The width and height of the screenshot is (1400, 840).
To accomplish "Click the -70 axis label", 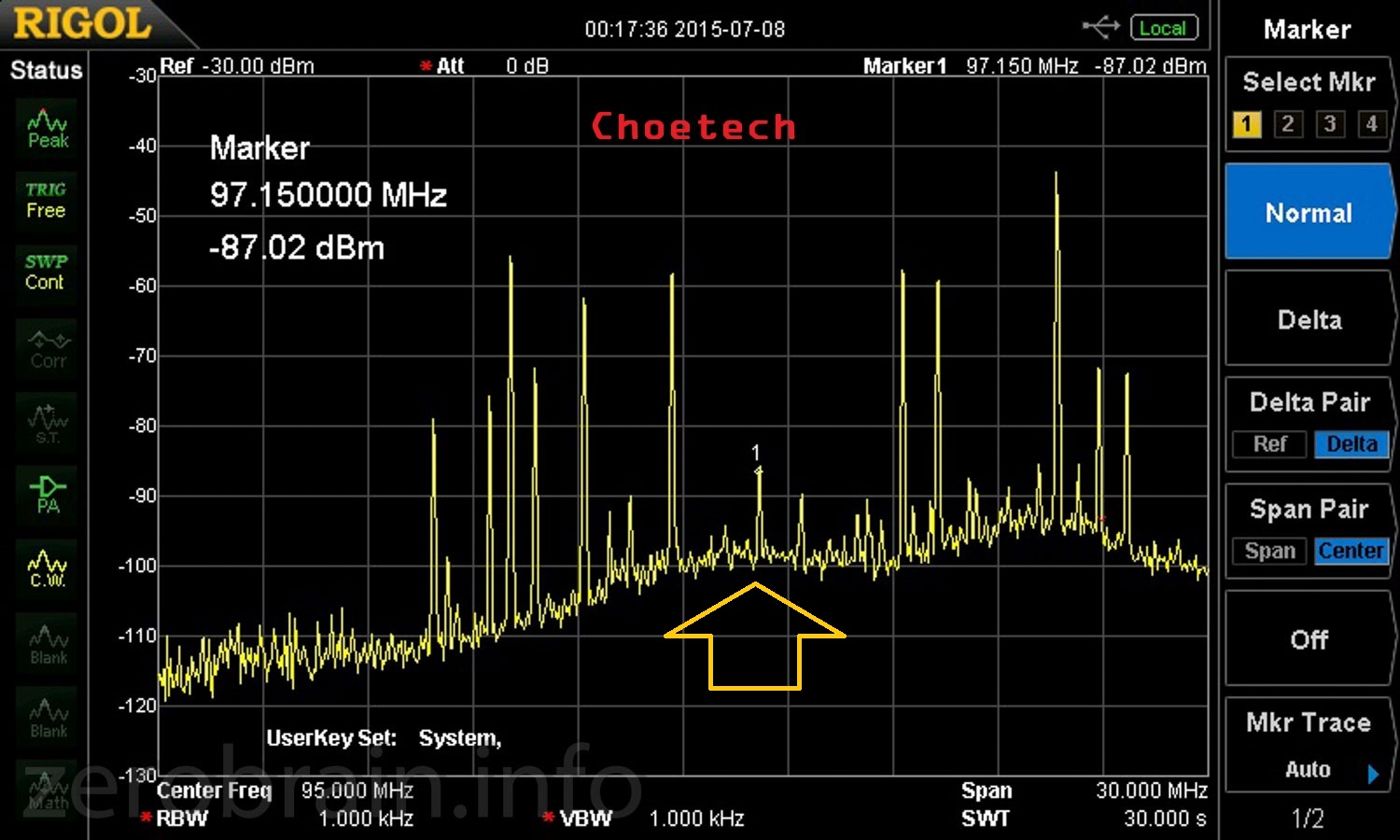I will click(142, 356).
